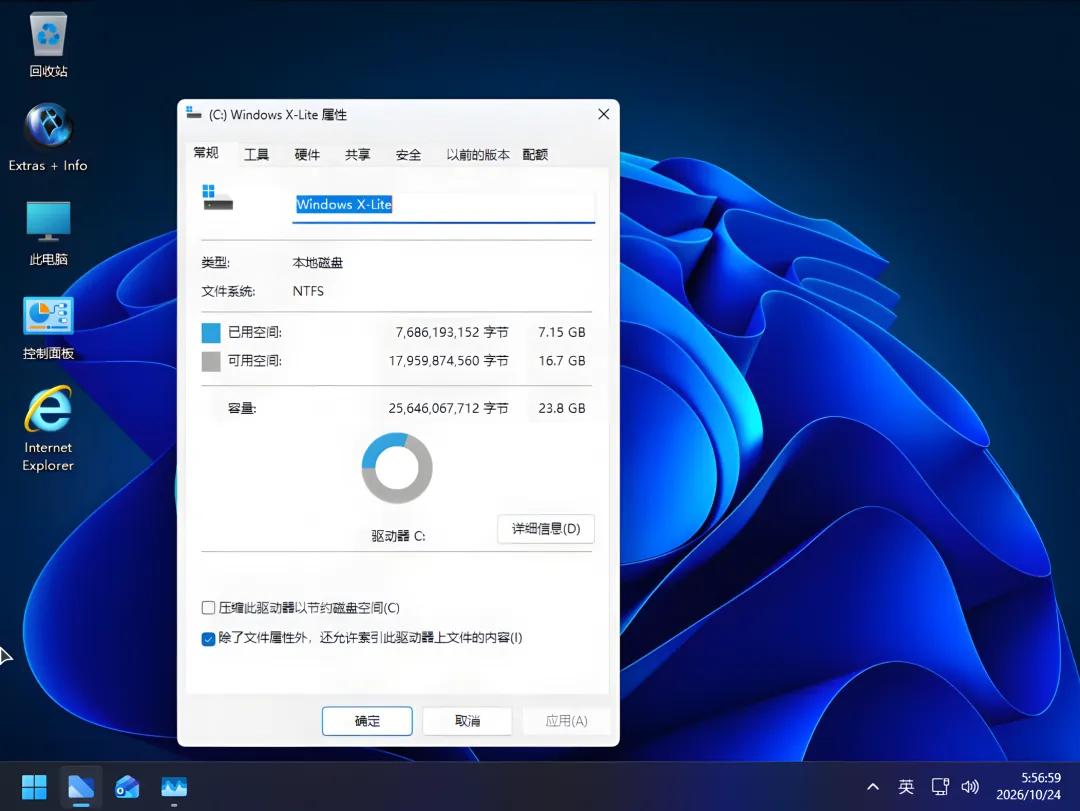Image resolution: width=1080 pixels, height=811 pixels.
Task: Click the disk usage donut chart
Action: 397,468
